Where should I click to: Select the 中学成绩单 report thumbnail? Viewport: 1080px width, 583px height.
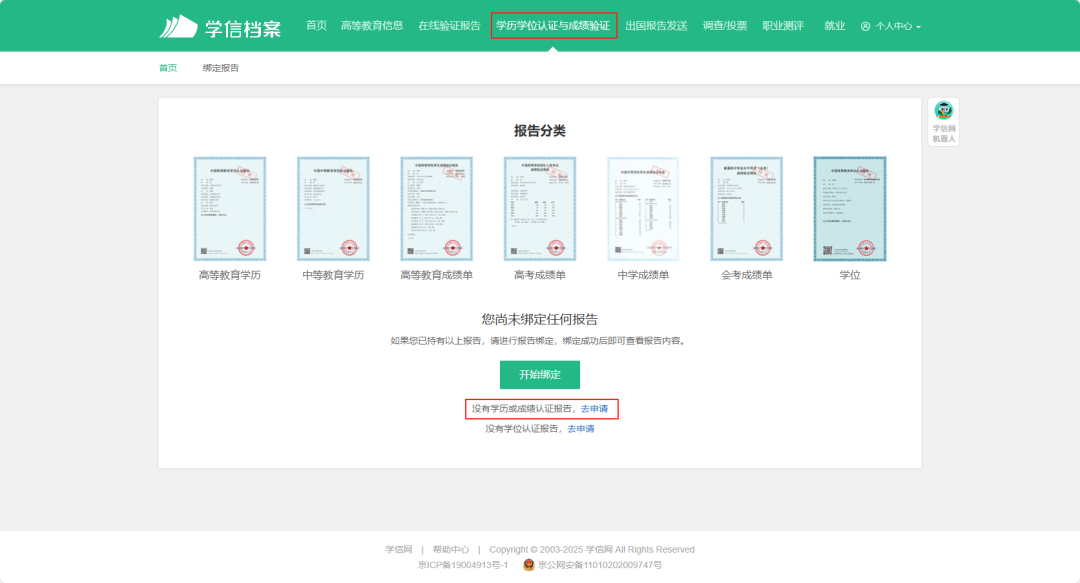point(643,209)
